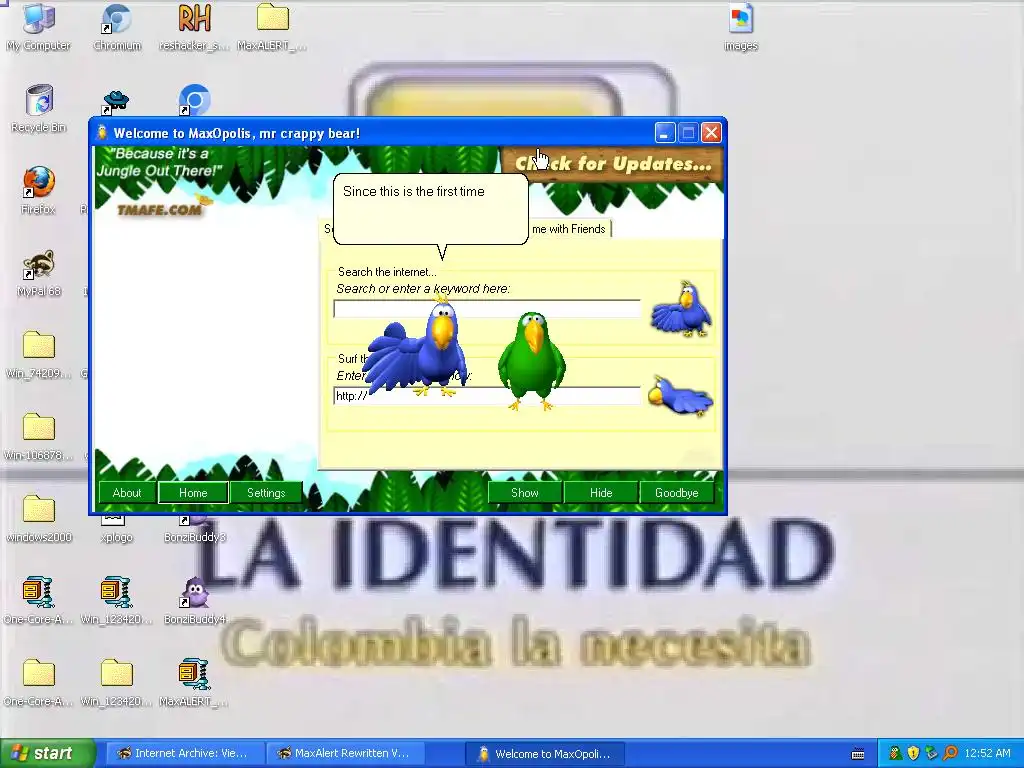The image size is (1024, 768).
Task: Click the 12:52 AM clock
Action: pyautogui.click(x=987, y=754)
